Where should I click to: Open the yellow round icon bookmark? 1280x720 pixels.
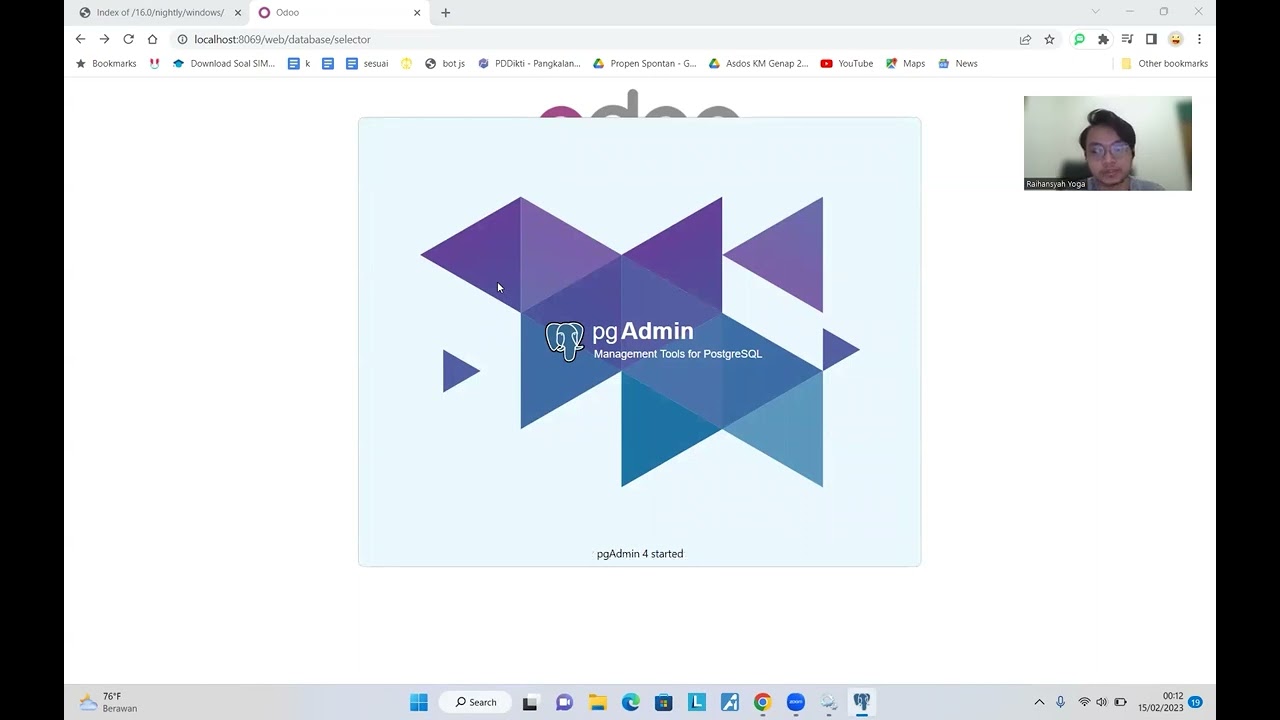406,63
